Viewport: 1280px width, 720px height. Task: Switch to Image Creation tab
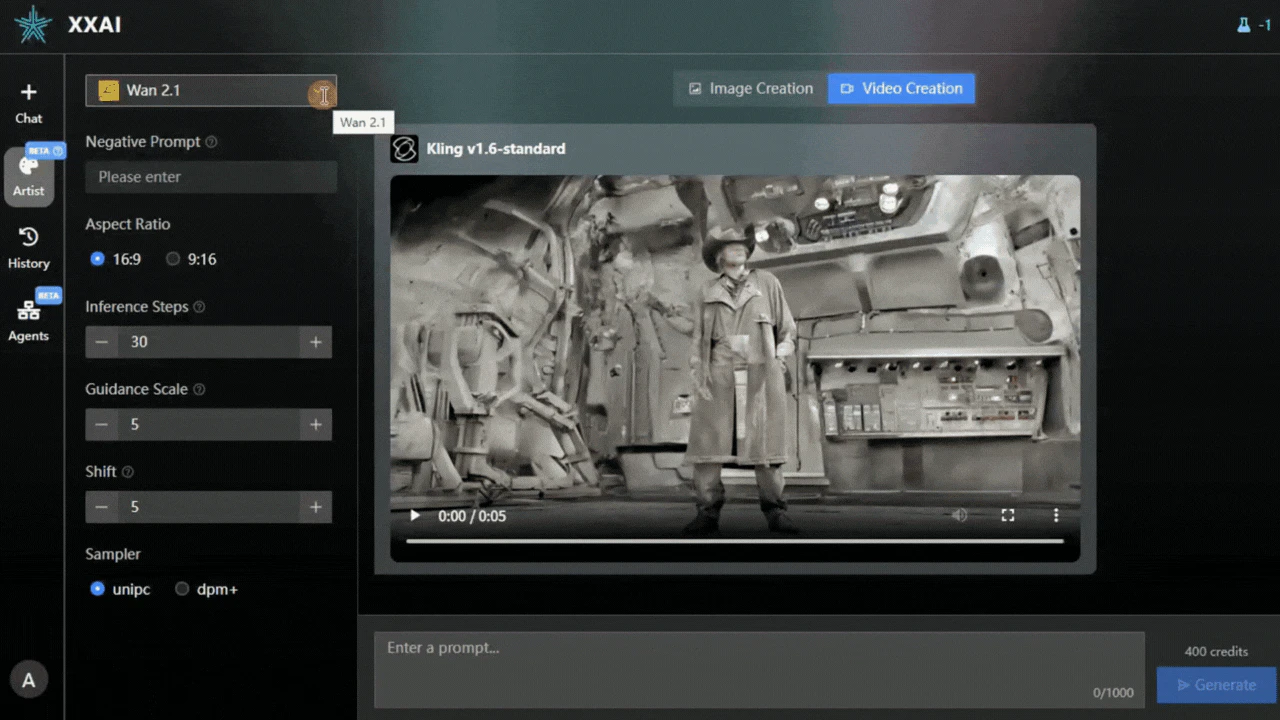point(750,88)
